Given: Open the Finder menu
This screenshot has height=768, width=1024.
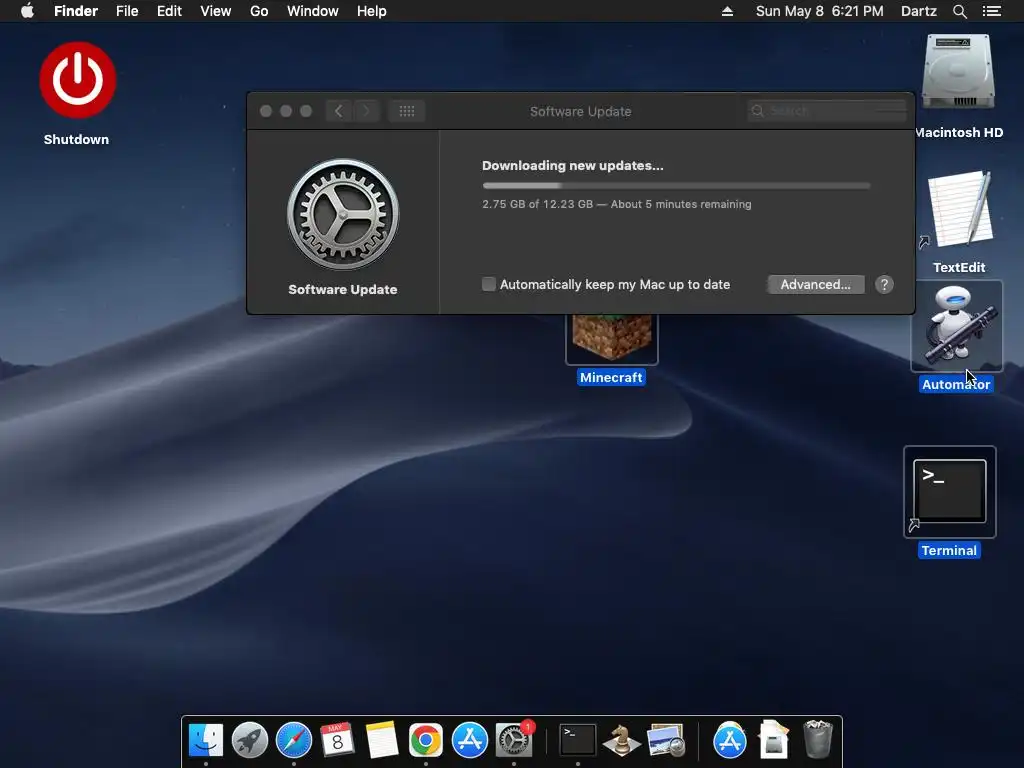Looking at the screenshot, I should (76, 11).
